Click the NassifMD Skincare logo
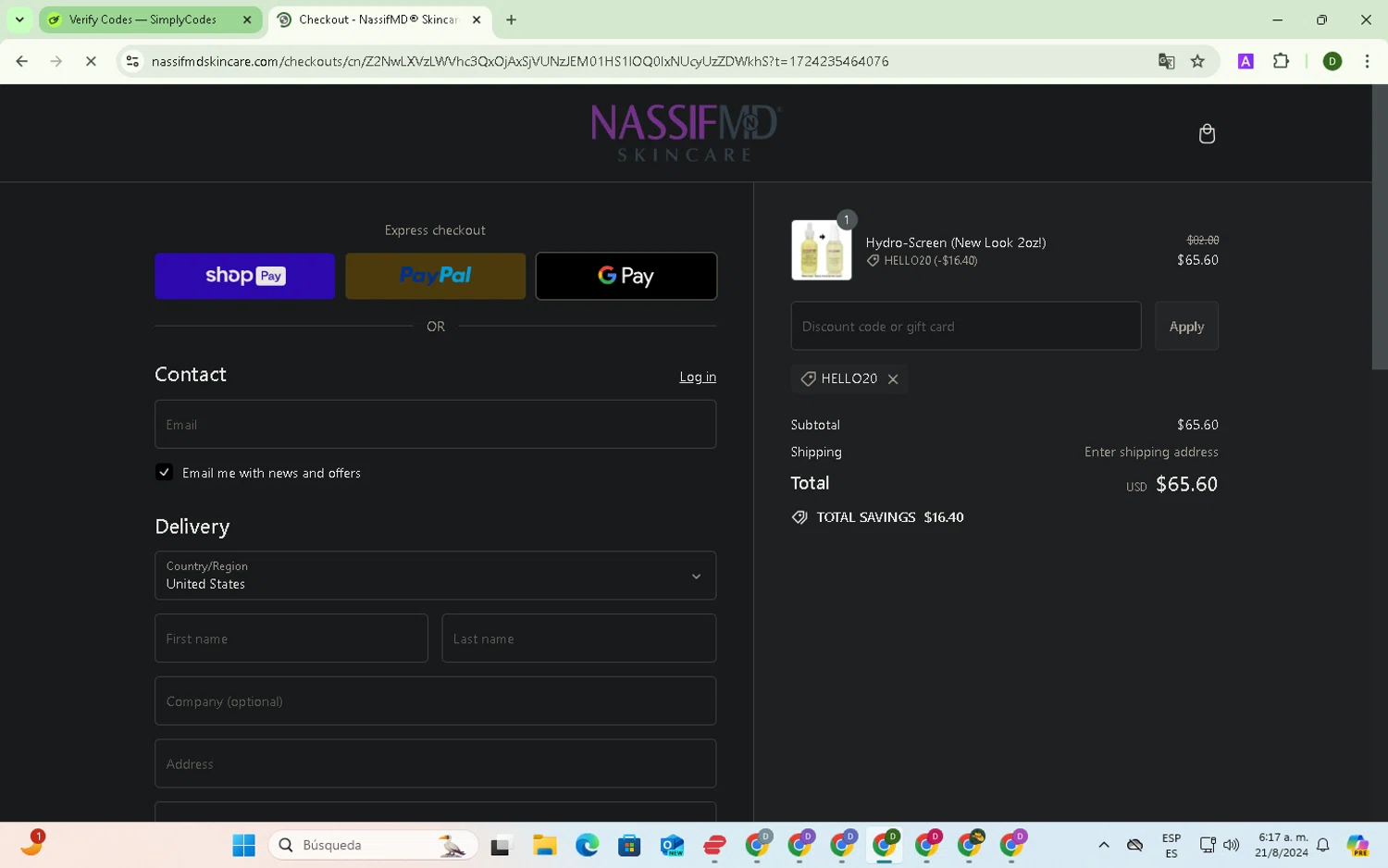Image resolution: width=1388 pixels, height=868 pixels. pos(686,133)
